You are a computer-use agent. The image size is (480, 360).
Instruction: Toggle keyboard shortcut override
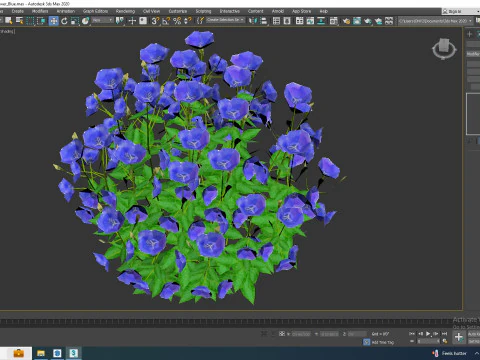(143, 21)
